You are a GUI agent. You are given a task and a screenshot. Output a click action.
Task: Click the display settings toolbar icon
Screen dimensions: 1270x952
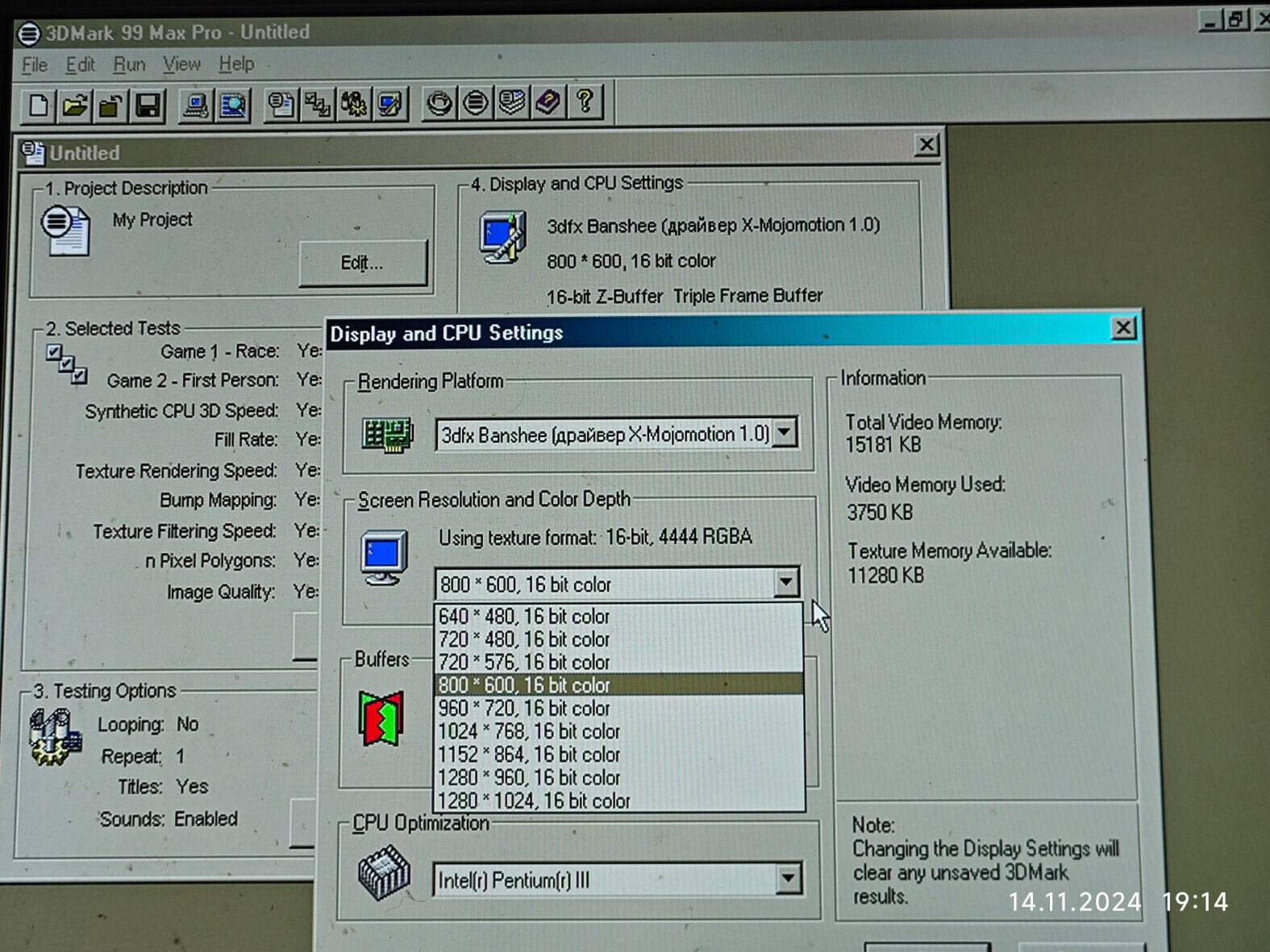(390, 104)
